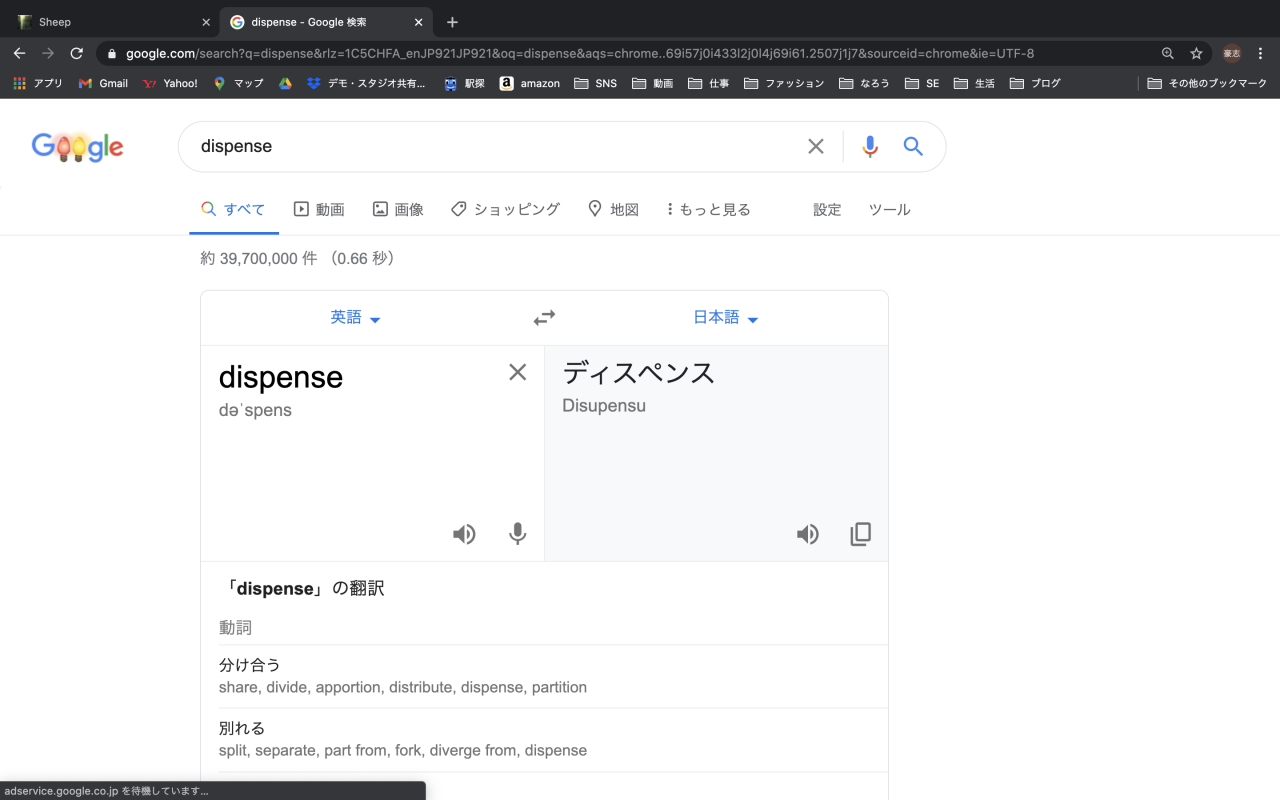Open the 設定 settings menu
Image resolution: width=1280 pixels, height=800 pixels.
(x=827, y=209)
